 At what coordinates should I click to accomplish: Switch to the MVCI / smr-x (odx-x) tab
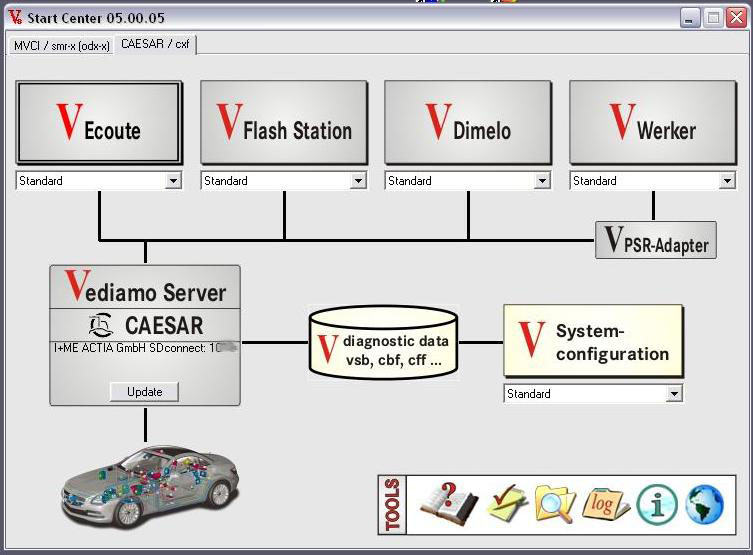click(61, 45)
